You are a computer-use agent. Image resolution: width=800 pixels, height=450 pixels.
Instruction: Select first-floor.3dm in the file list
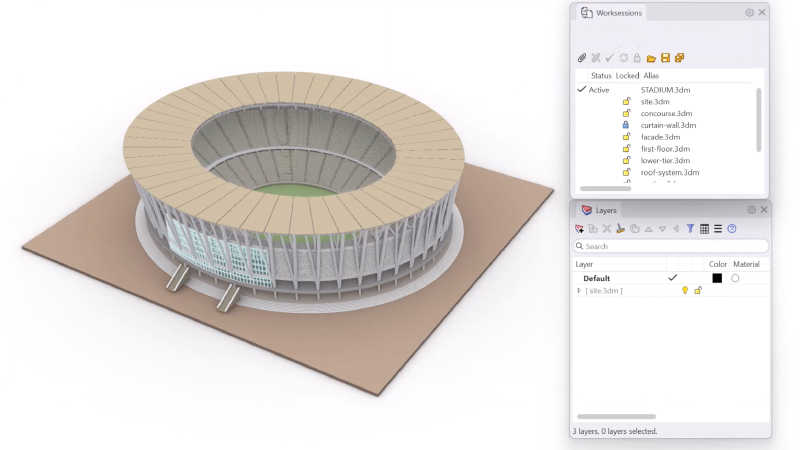coord(665,148)
